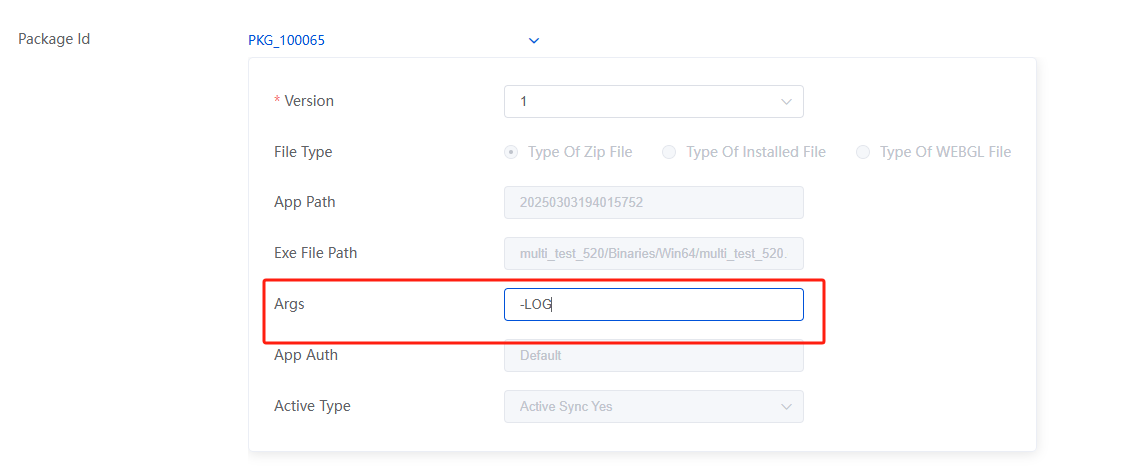
Task: Click the Active Type label
Action: [x=312, y=406]
